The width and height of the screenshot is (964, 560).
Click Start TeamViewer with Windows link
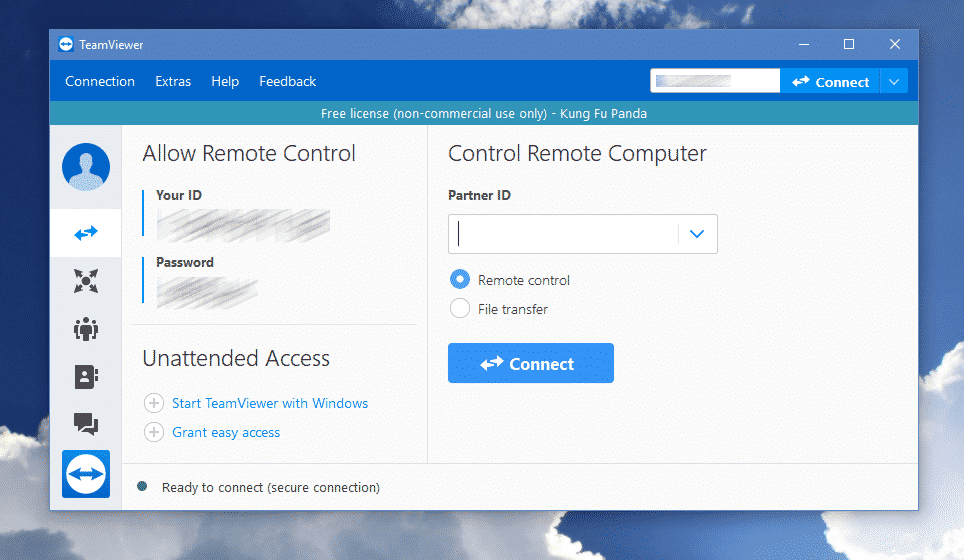coord(270,403)
